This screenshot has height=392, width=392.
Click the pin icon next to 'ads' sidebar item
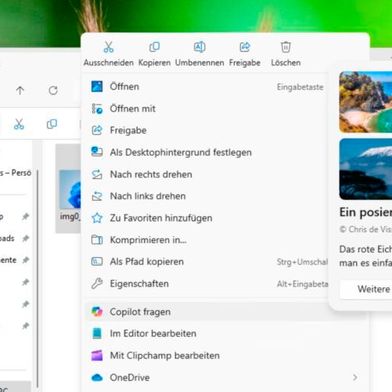pos(26,238)
